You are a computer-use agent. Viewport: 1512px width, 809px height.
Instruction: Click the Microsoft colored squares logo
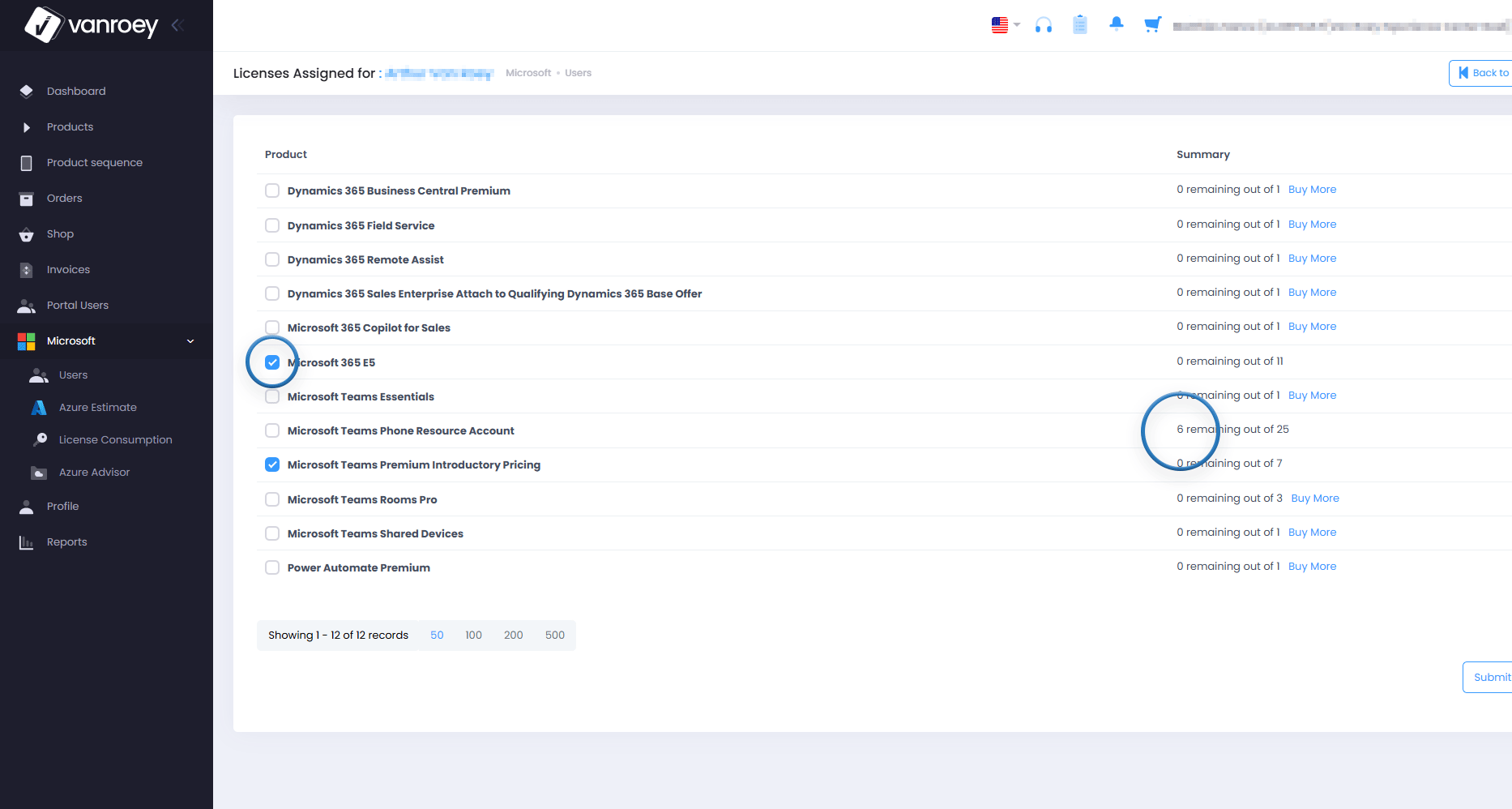pyautogui.click(x=26, y=341)
